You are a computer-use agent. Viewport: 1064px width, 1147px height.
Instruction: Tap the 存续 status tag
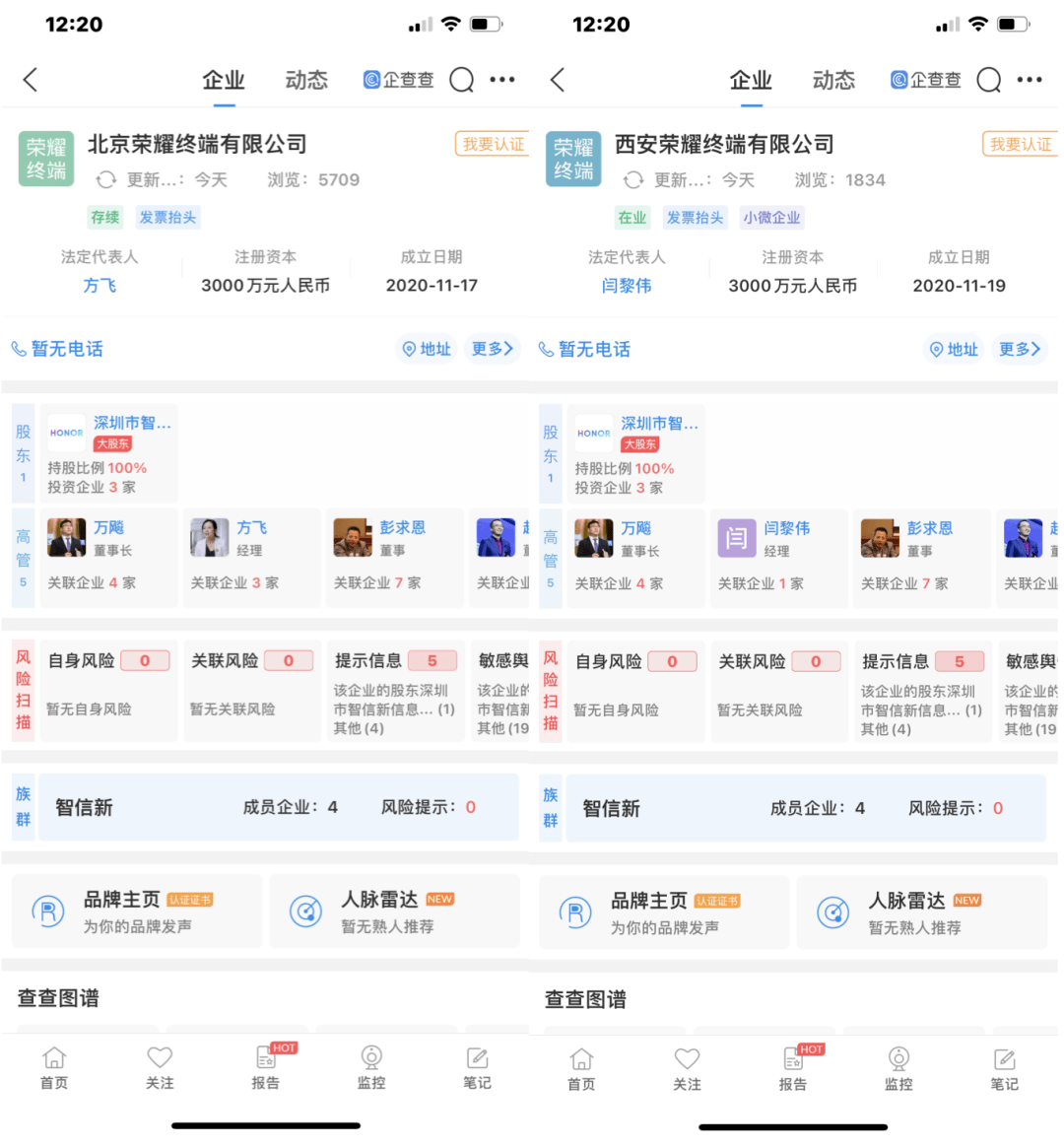pyautogui.click(x=104, y=217)
